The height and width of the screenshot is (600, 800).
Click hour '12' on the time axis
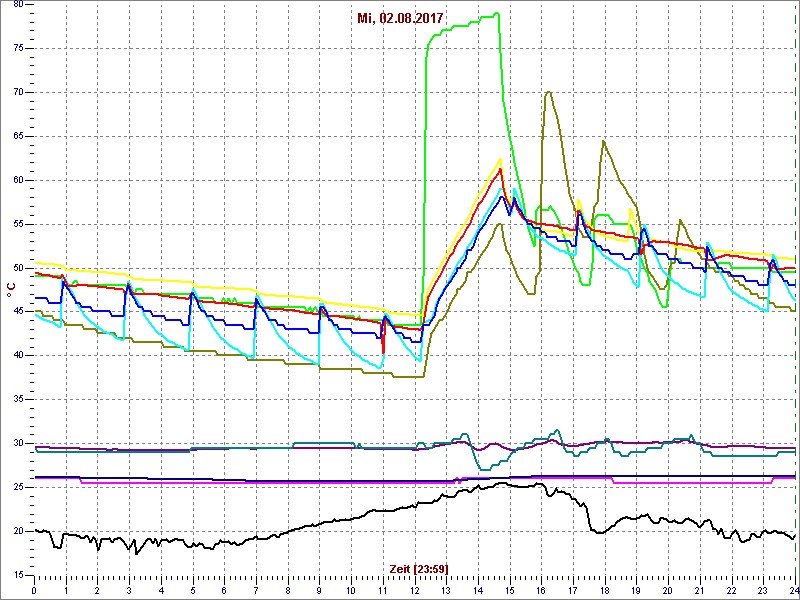pyautogui.click(x=414, y=590)
